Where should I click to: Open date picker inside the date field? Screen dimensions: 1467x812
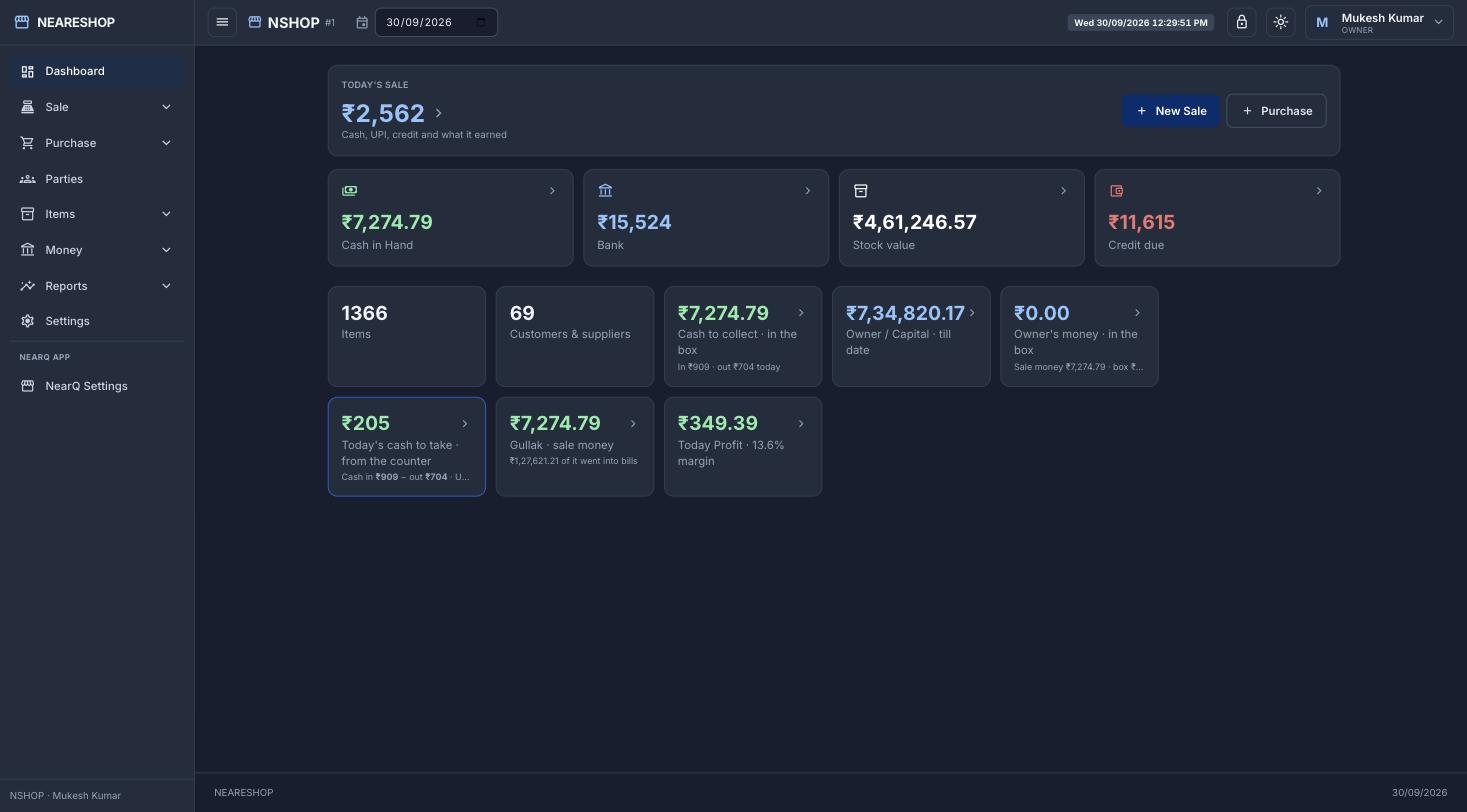(x=480, y=22)
